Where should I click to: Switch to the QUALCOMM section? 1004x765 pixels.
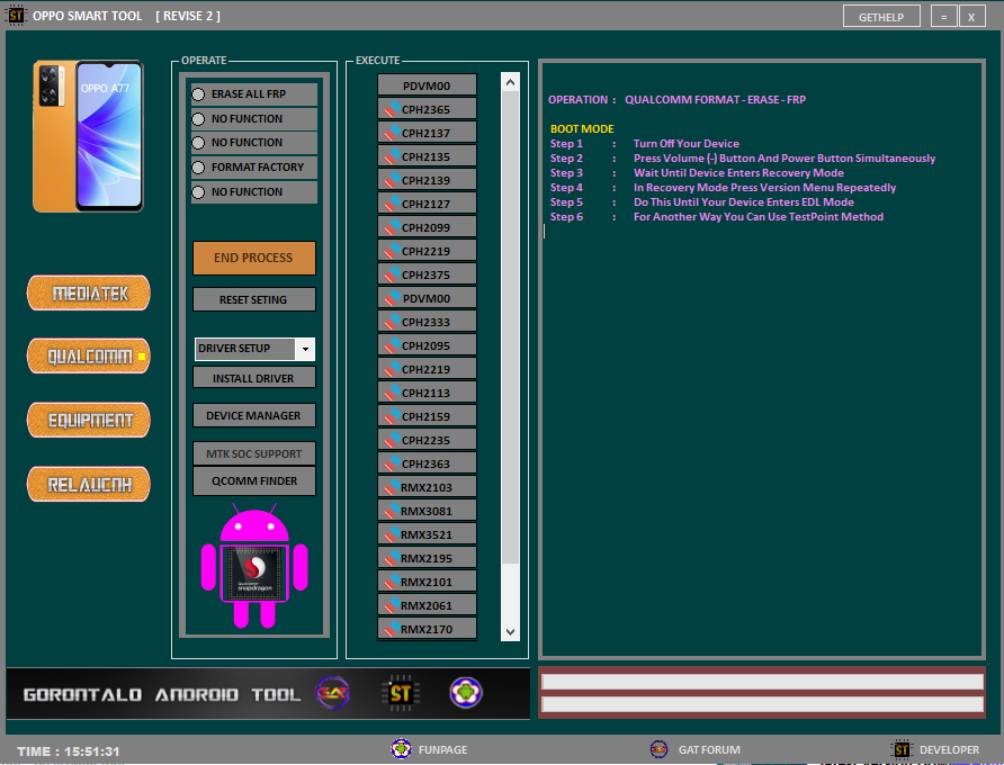click(x=88, y=356)
